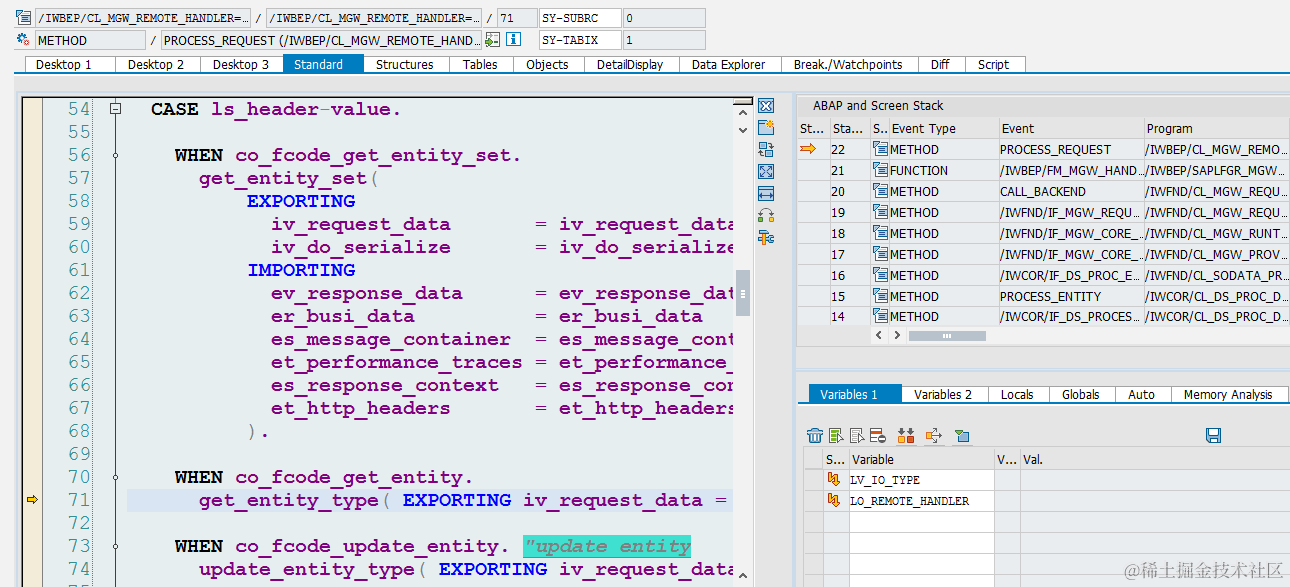
Task: Click the source icon in stack row 15
Action: click(x=880, y=296)
